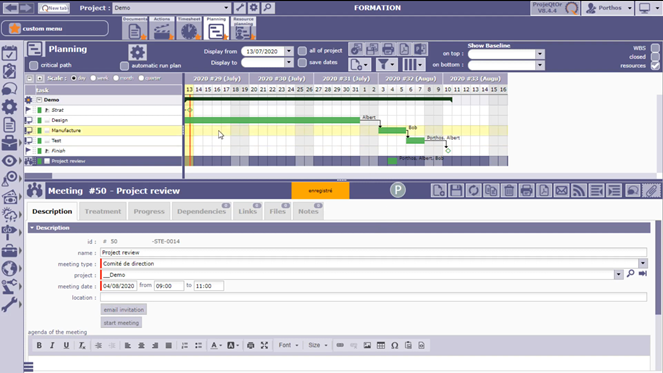Switch to the Dependencies tab
The height and width of the screenshot is (373, 663).
pos(201,211)
